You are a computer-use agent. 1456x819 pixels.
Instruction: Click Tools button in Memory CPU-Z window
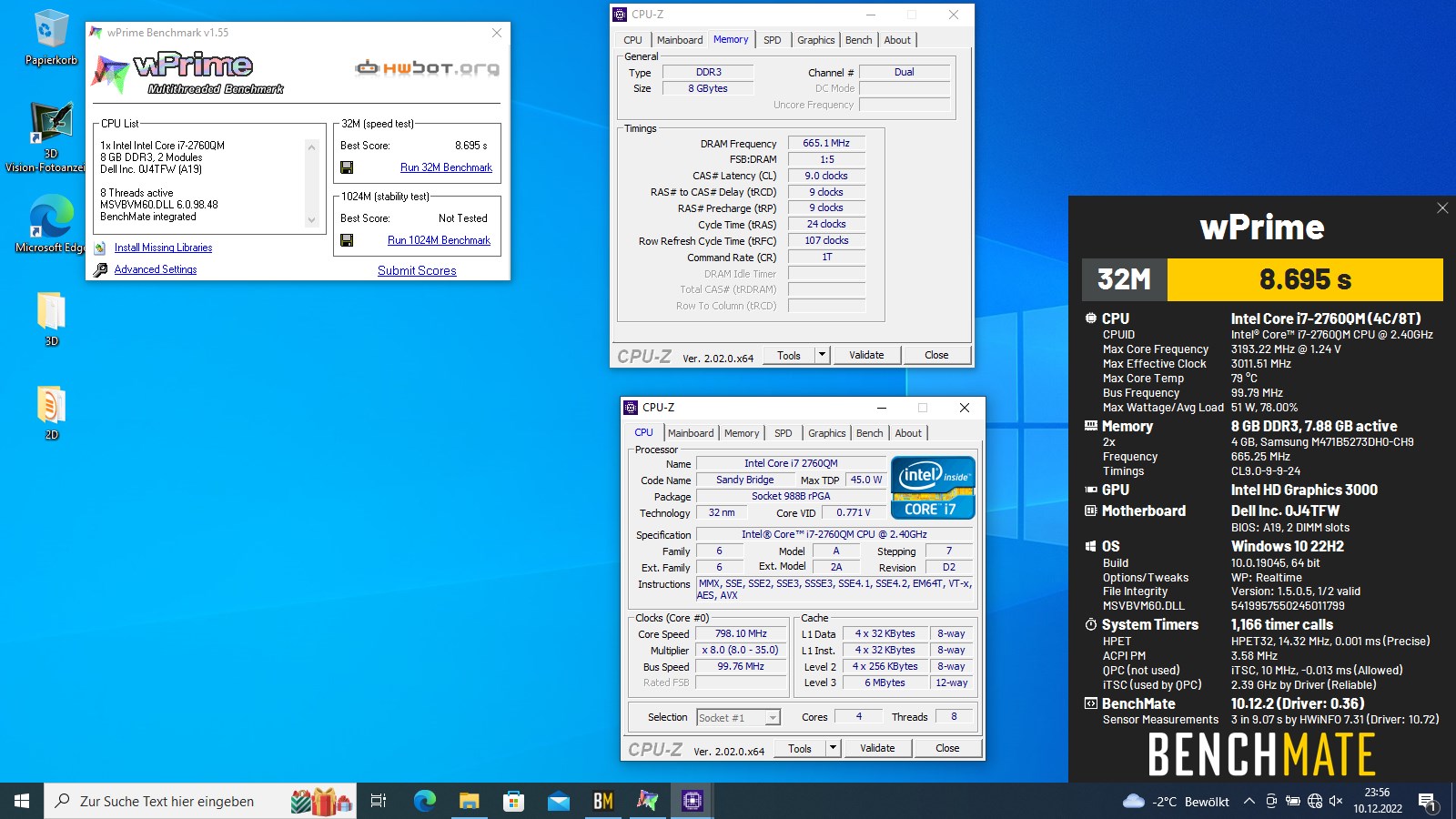(x=789, y=355)
